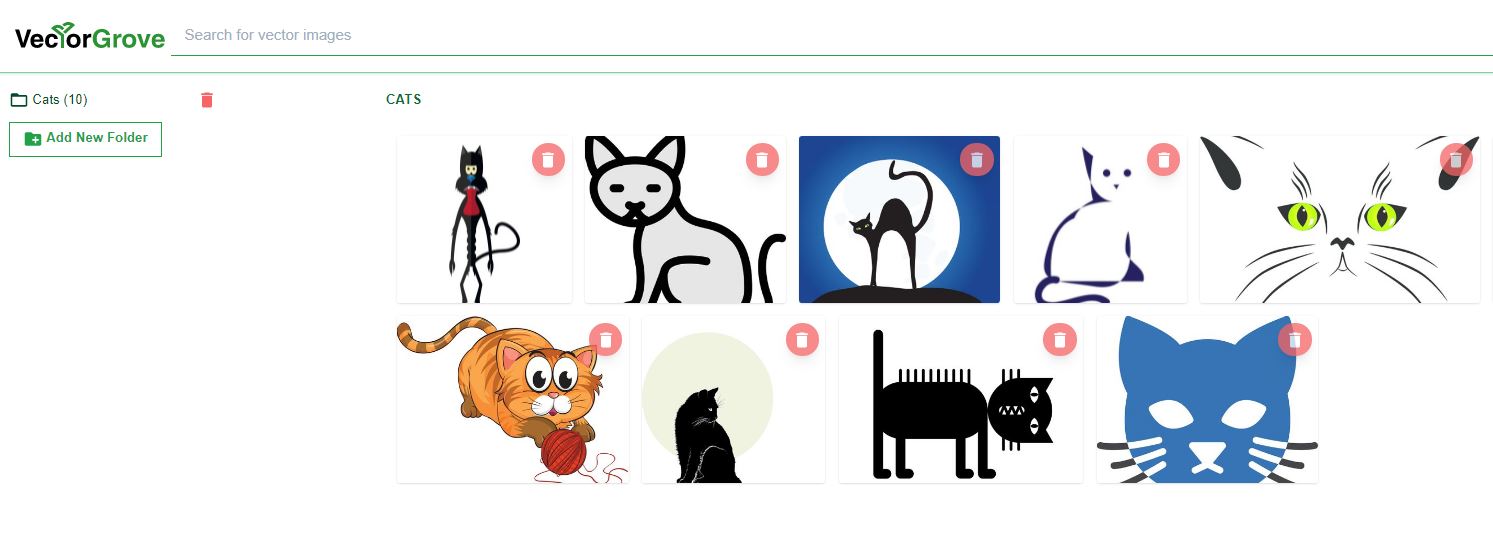Focus the Search for vector images field
This screenshot has width=1493, height=542.
832,35
